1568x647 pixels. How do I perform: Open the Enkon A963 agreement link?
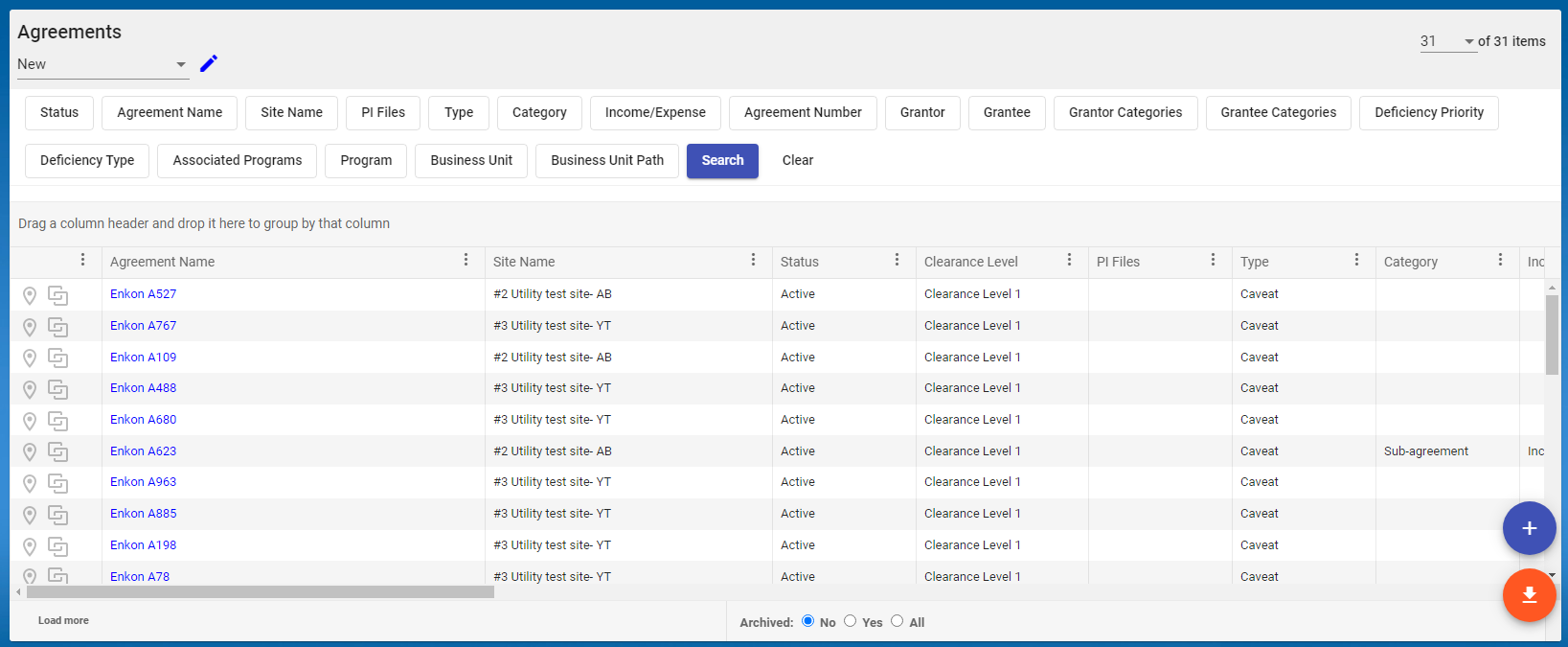click(143, 482)
